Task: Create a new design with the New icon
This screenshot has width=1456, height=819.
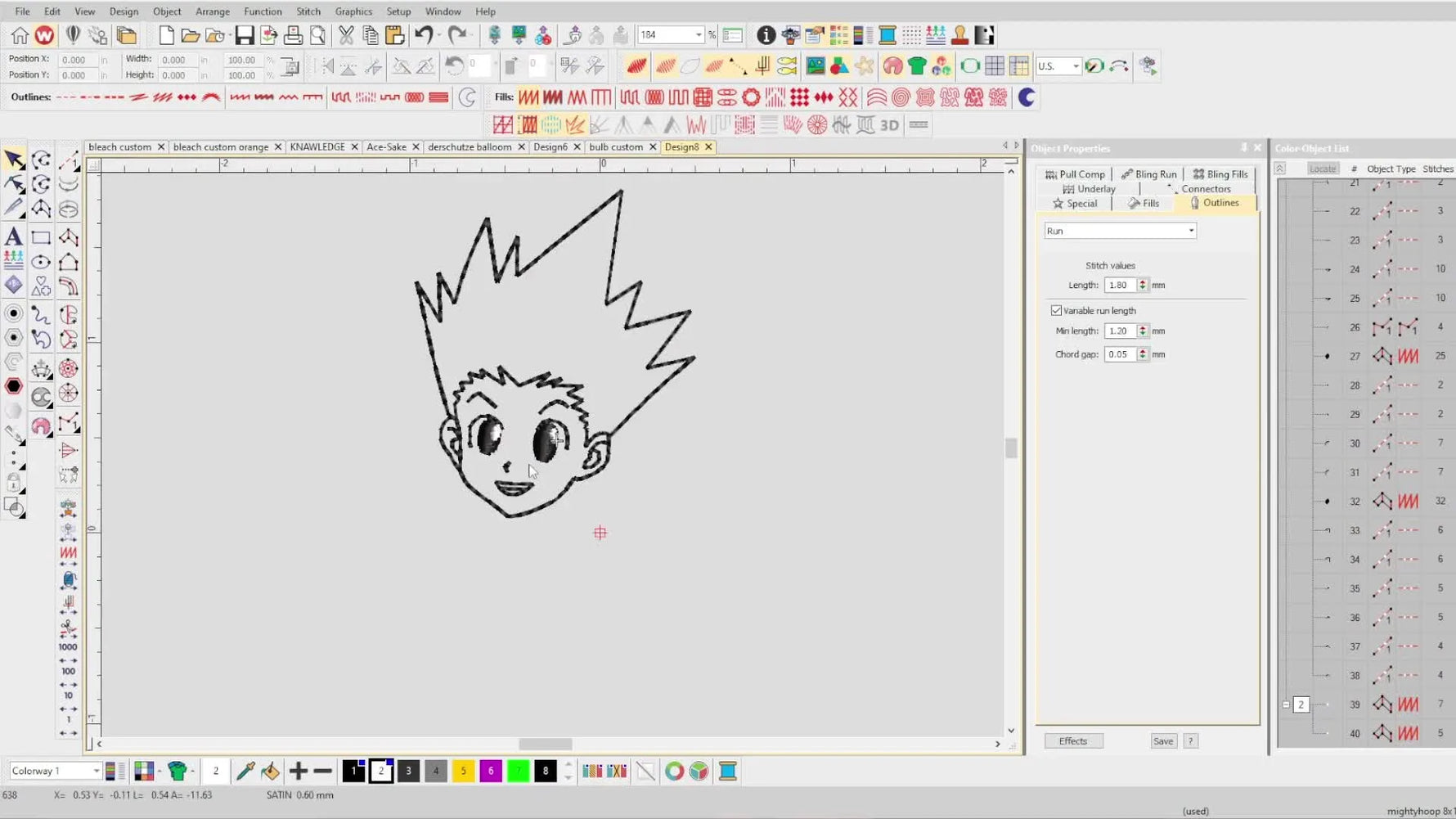Action: coord(166,35)
